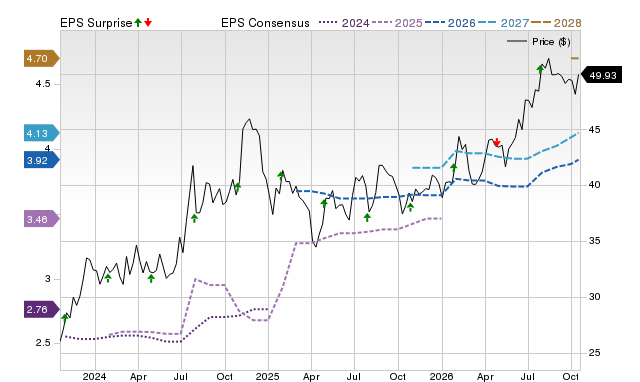Image resolution: width=640 pixels, height=382 pixels.
Task: Select the 2024 consensus legend entry
Action: click(344, 23)
